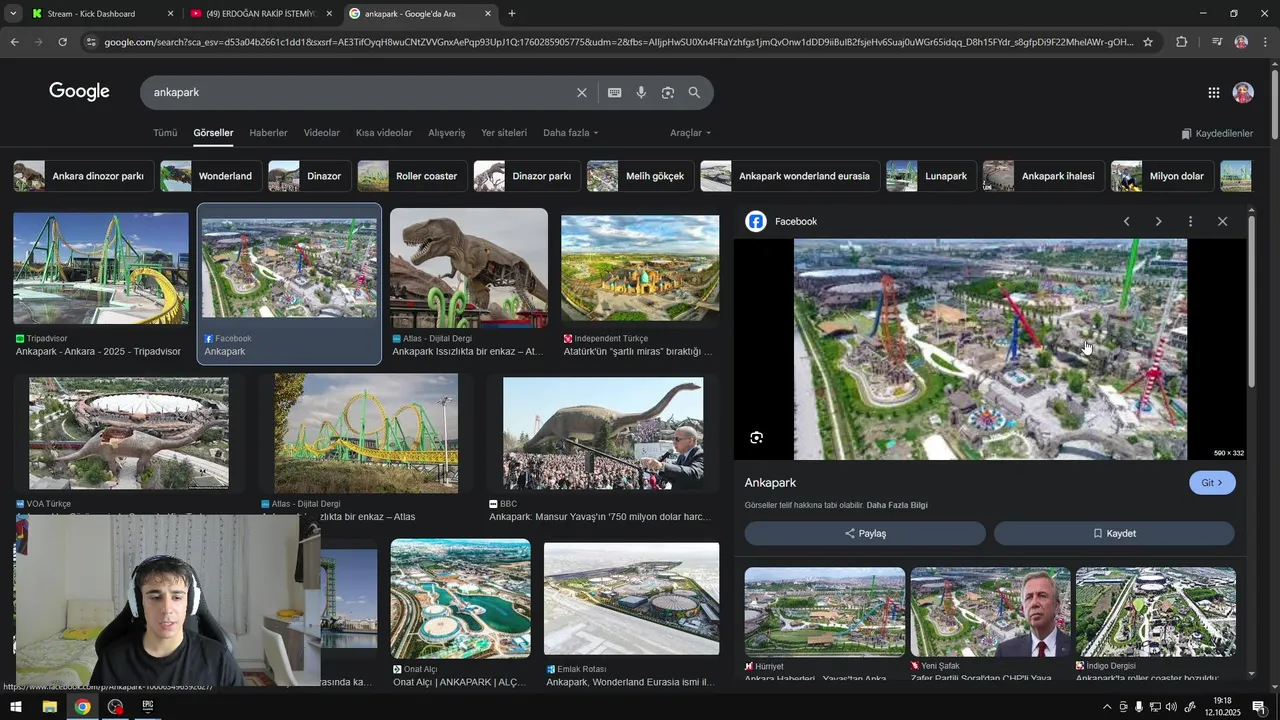Apply the Melih gökçek filter chip

(x=641, y=176)
